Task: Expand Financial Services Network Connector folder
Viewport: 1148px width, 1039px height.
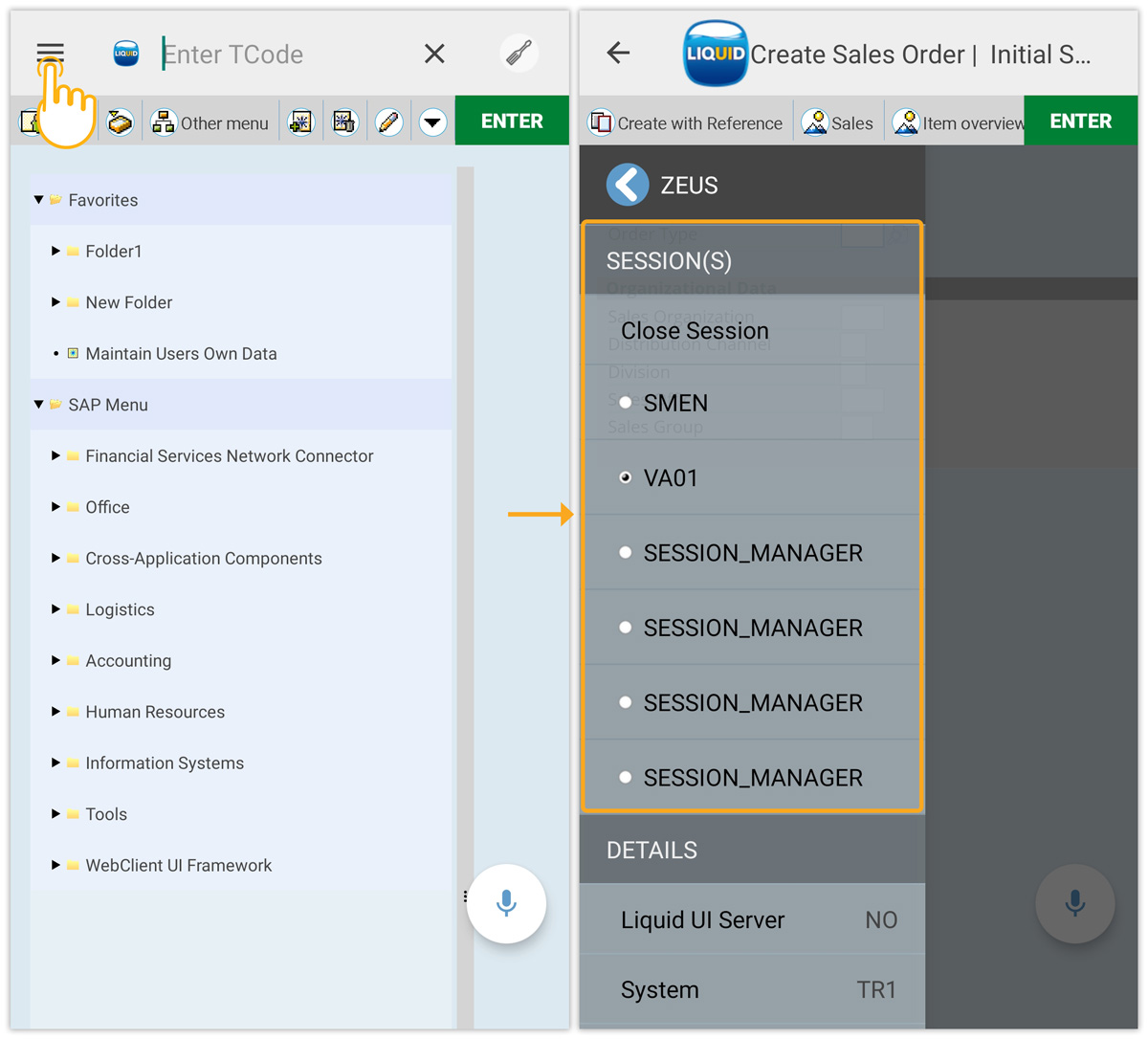Action: (x=55, y=455)
